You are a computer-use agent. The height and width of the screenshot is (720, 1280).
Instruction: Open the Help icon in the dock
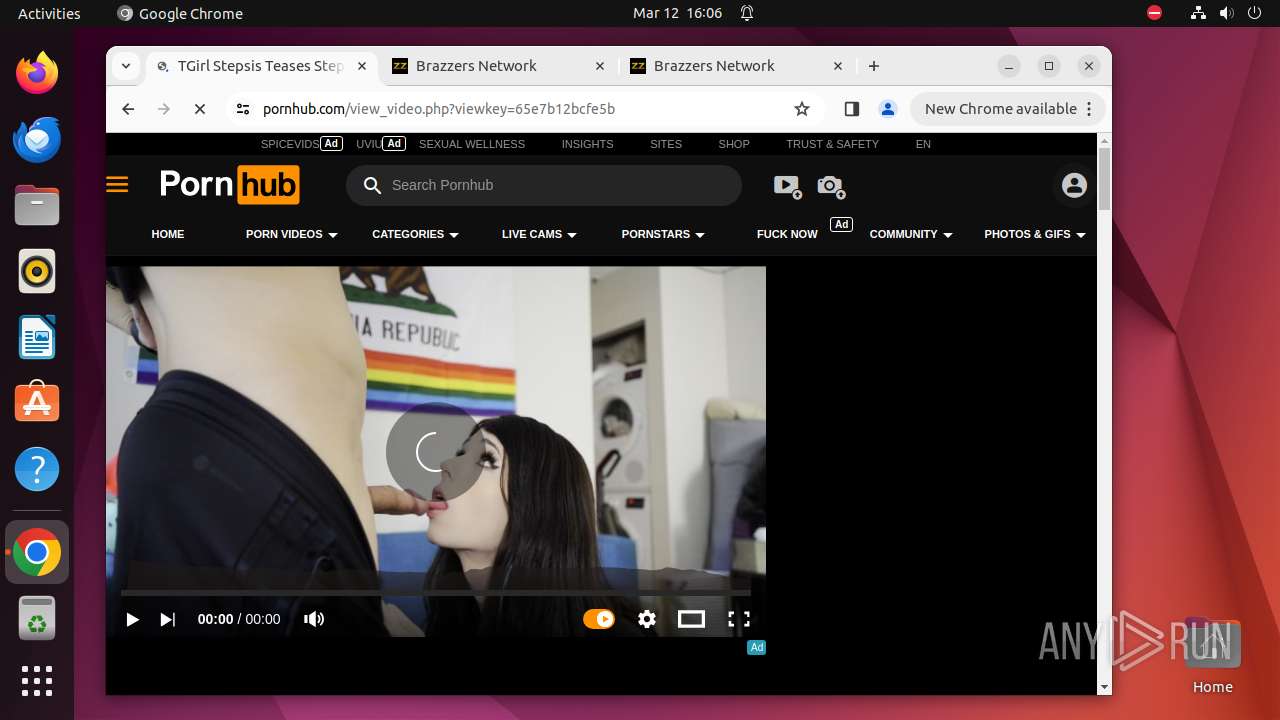(x=37, y=469)
